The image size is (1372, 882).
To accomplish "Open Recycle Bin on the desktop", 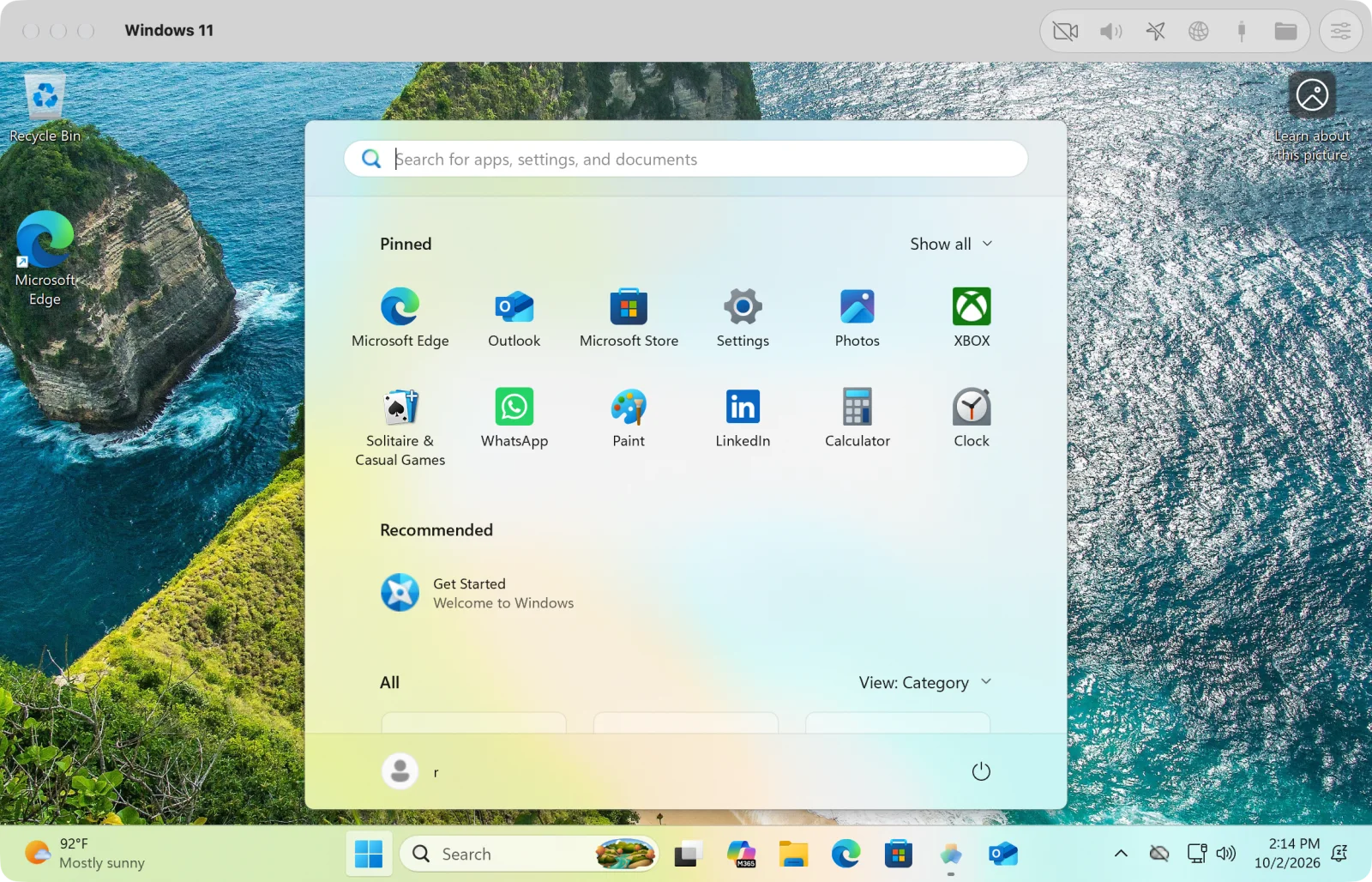I will point(45,108).
